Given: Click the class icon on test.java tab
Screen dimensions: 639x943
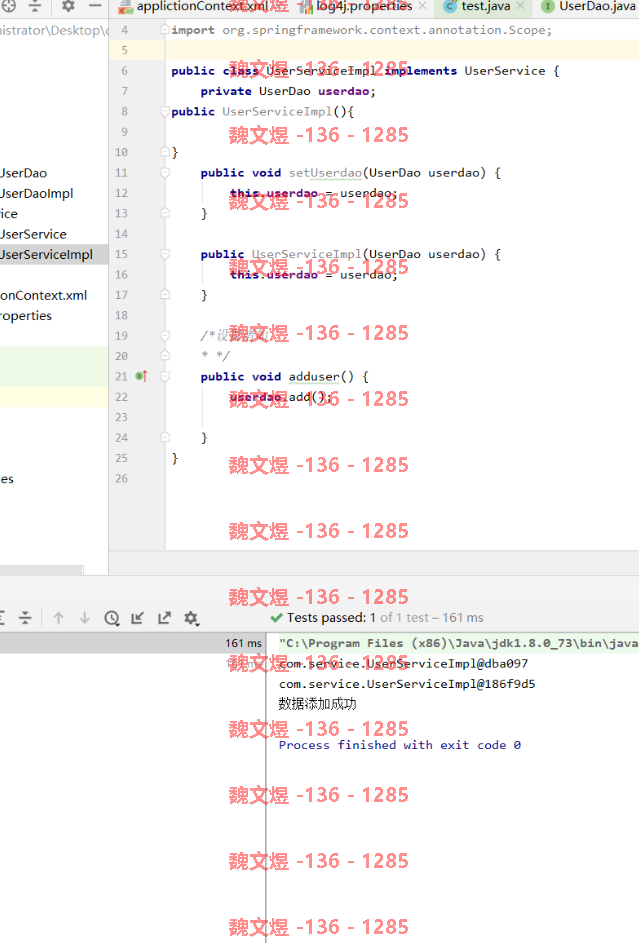Looking at the screenshot, I should [x=450, y=7].
